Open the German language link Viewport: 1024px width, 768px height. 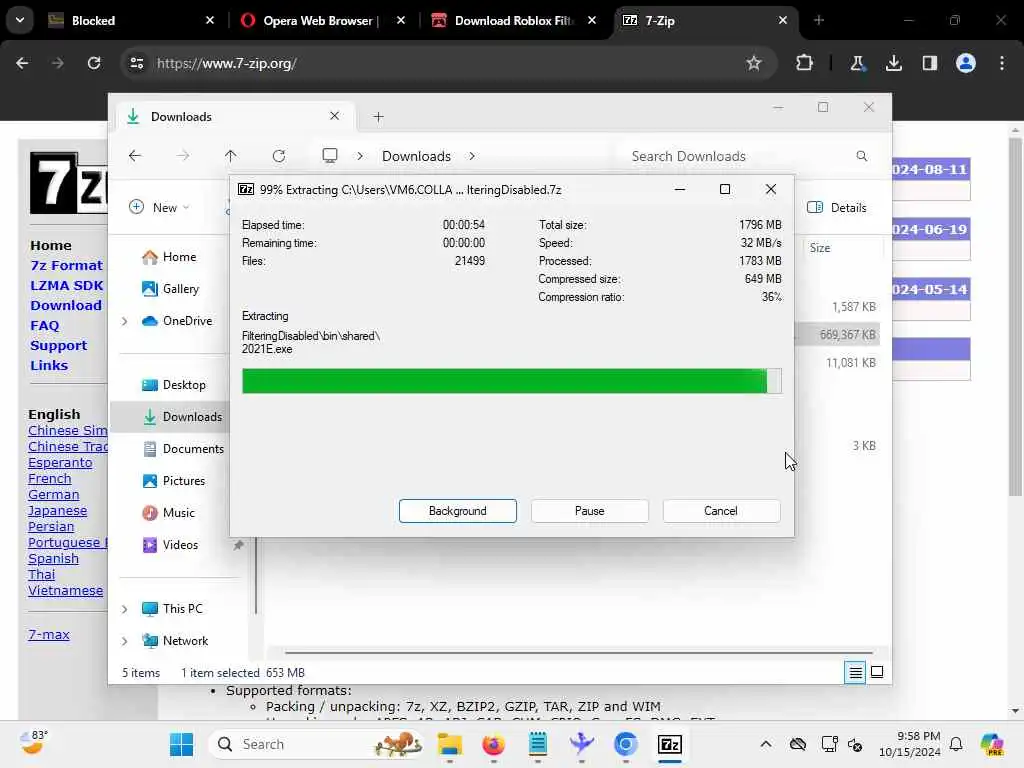(54, 494)
